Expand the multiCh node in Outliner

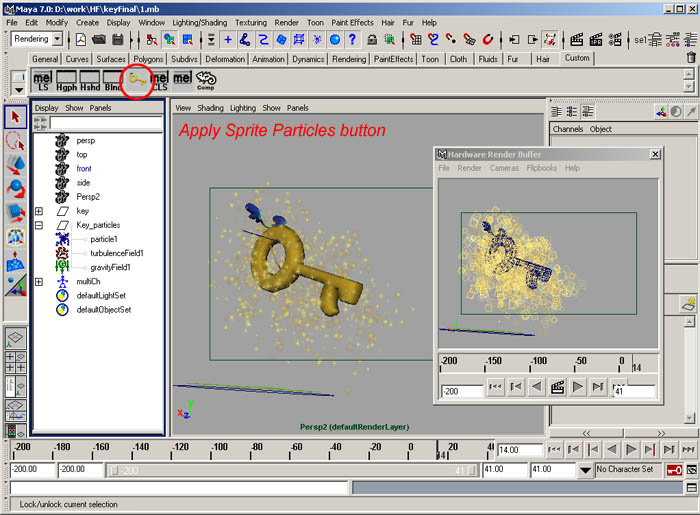pos(39,282)
